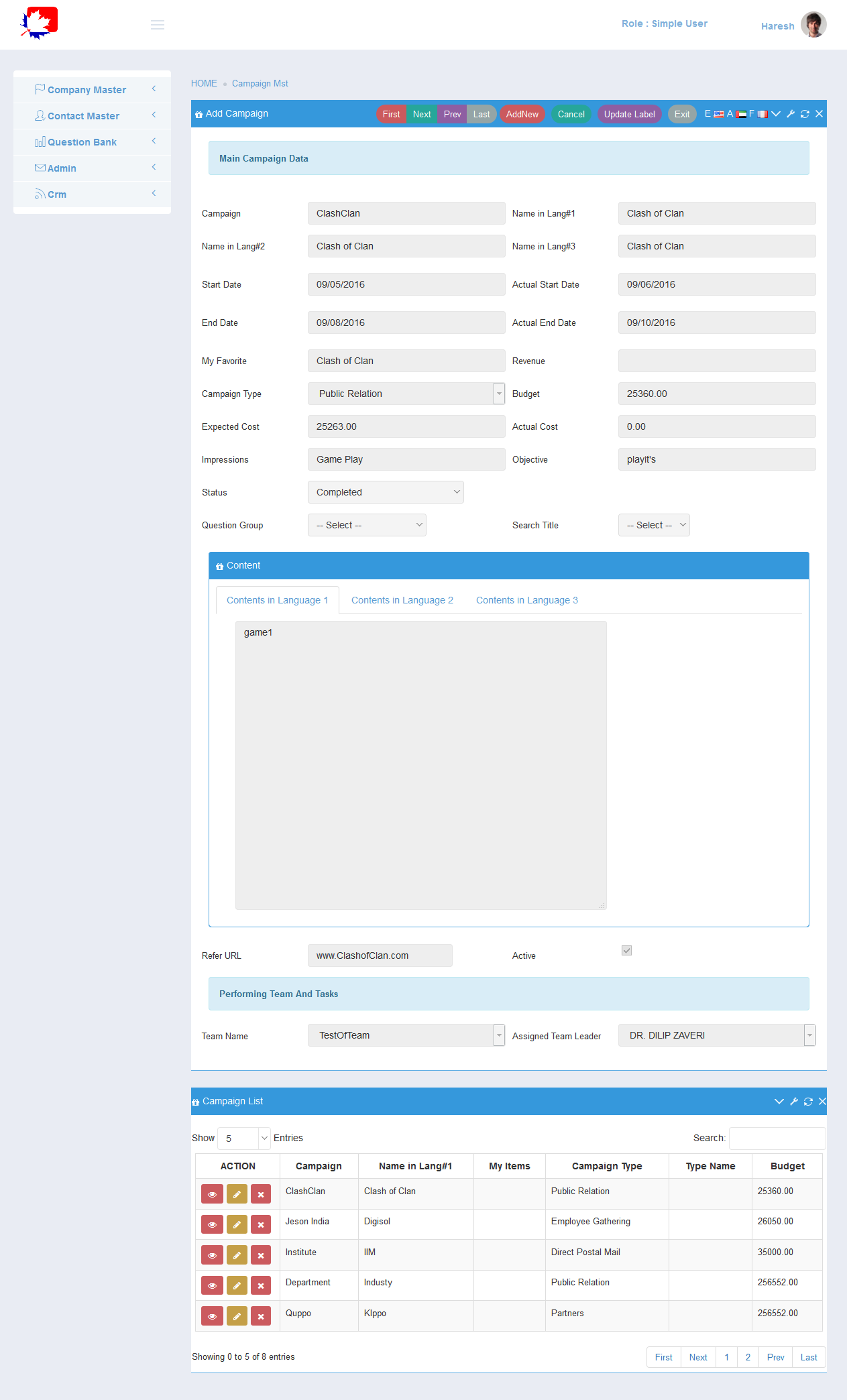
Task: Open Campaign List wrench settings
Action: click(x=794, y=1101)
